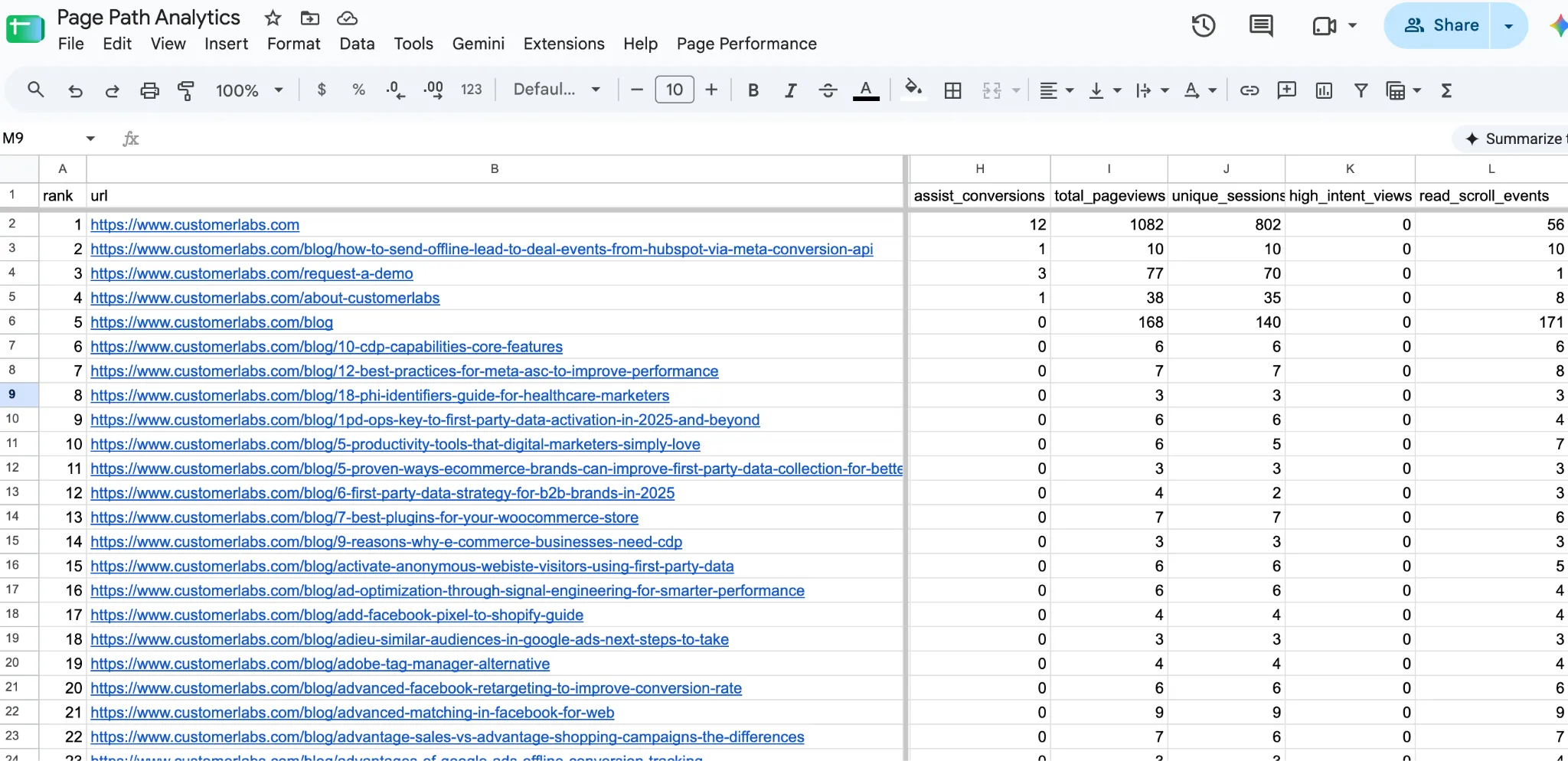1568x761 pixels.
Task: Activate the paint format tool
Action: [186, 90]
